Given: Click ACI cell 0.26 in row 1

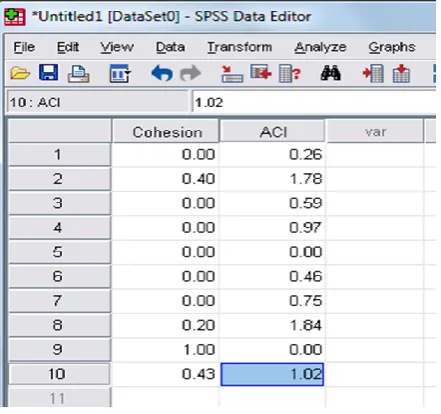Looking at the screenshot, I should tap(272, 154).
